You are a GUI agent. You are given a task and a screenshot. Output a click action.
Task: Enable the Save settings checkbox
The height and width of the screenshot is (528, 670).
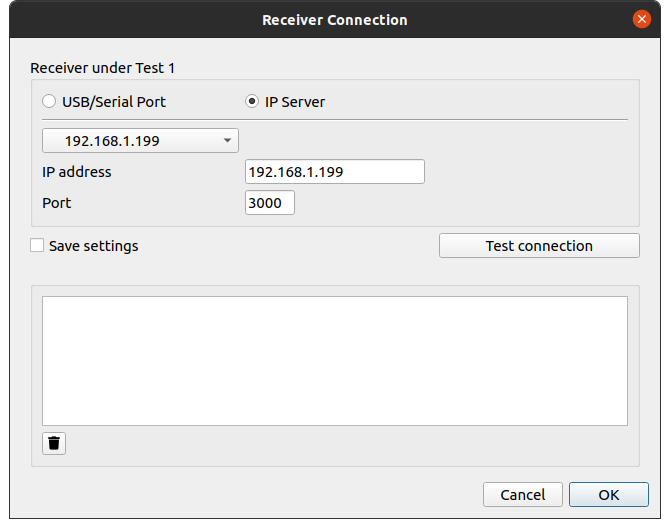pyautogui.click(x=37, y=245)
